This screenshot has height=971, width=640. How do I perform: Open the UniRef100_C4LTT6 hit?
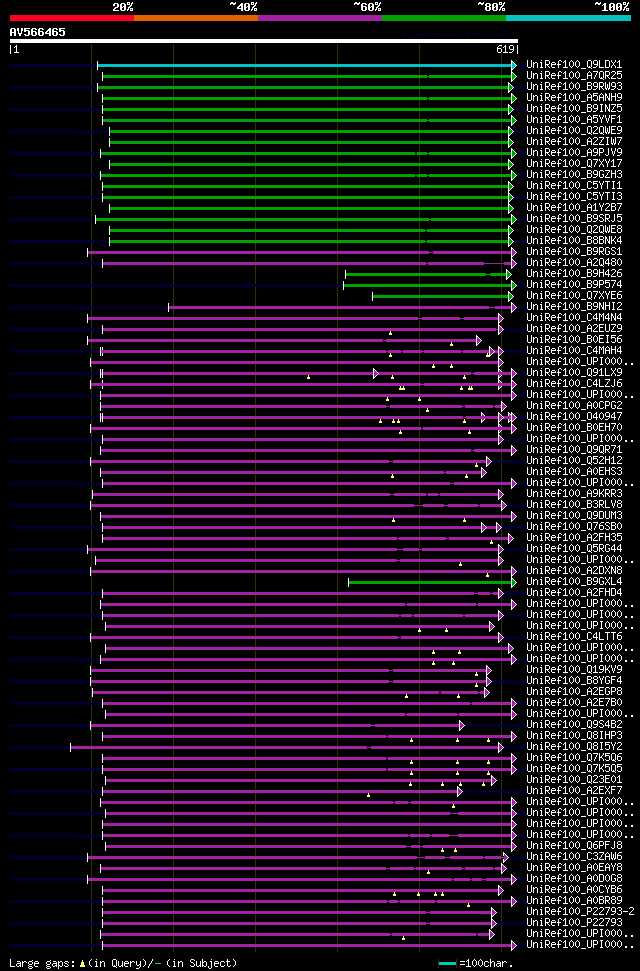click(574, 637)
